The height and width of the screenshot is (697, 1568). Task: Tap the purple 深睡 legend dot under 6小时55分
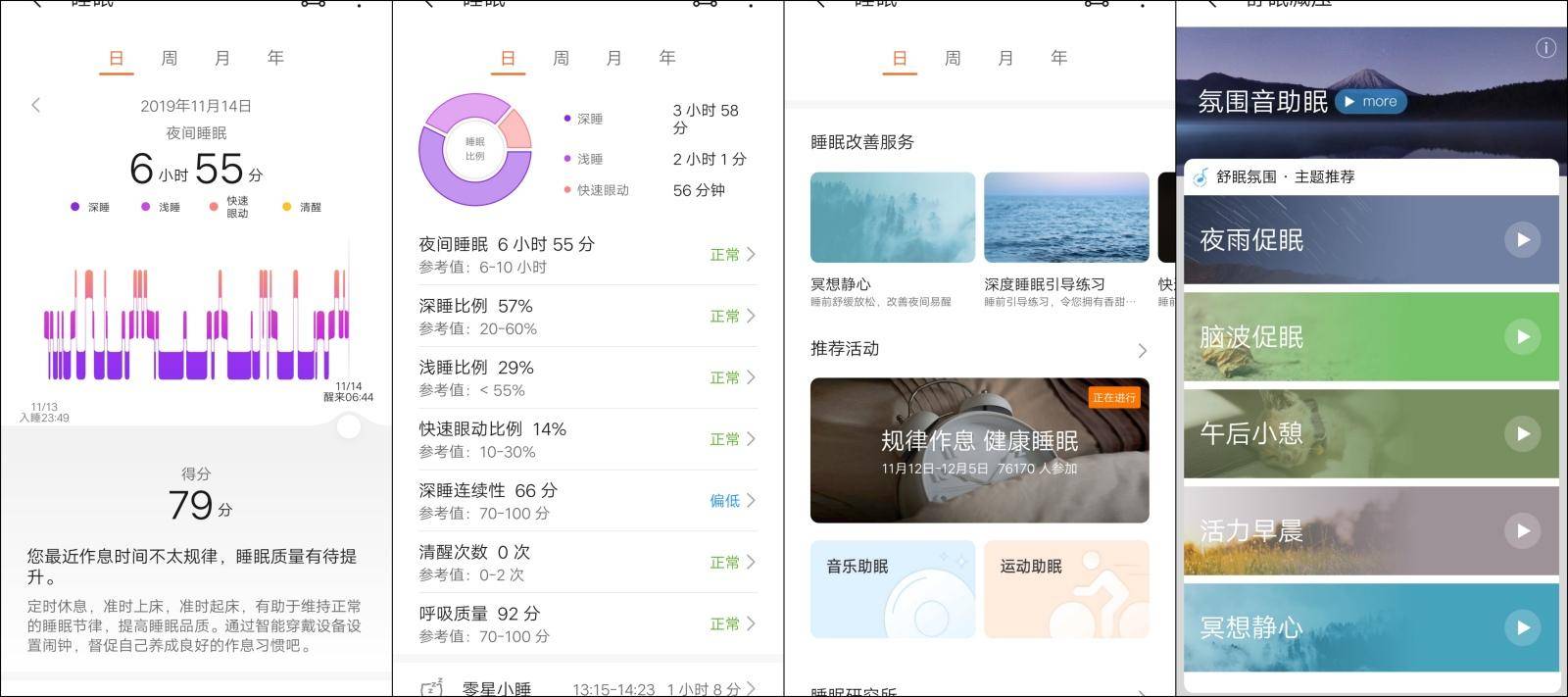(x=74, y=207)
